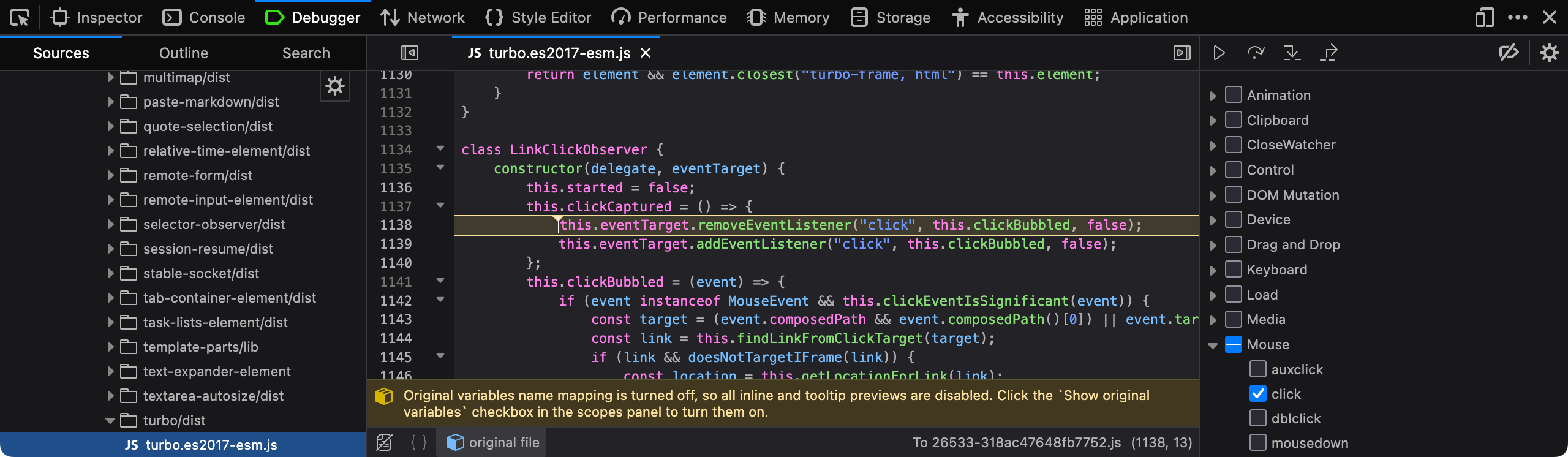Expand the Drag and Drop category
Image resolution: width=1568 pixels, height=457 pixels.
[x=1213, y=245]
